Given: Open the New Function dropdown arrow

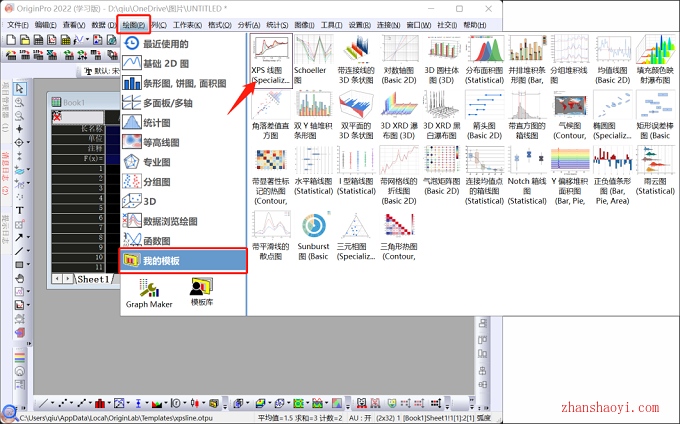Looking at the screenshot, I should tap(88, 40).
